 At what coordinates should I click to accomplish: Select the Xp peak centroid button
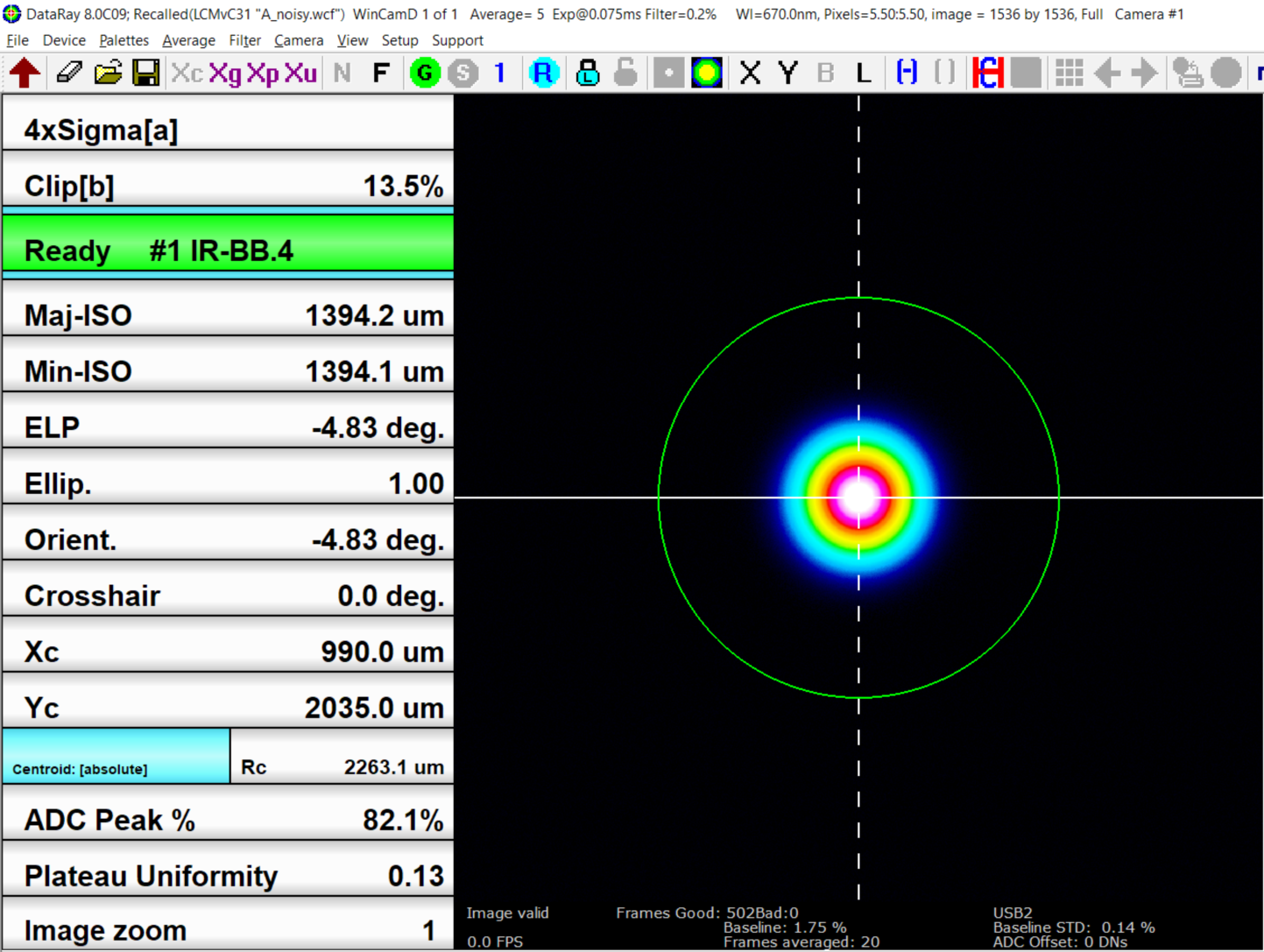click(x=263, y=73)
